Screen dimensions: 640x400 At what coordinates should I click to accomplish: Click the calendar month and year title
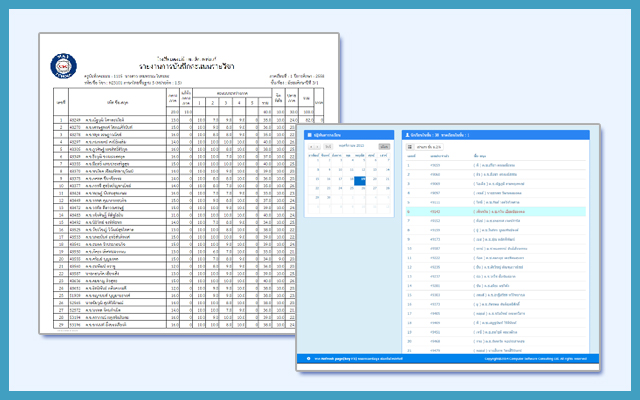[x=351, y=146]
